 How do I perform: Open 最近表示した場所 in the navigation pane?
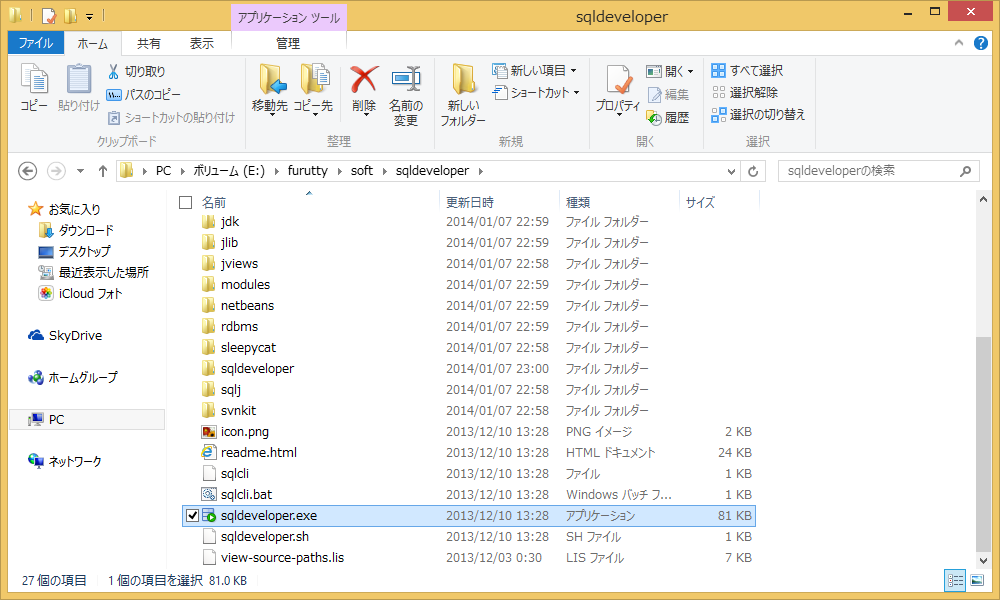click(x=93, y=272)
